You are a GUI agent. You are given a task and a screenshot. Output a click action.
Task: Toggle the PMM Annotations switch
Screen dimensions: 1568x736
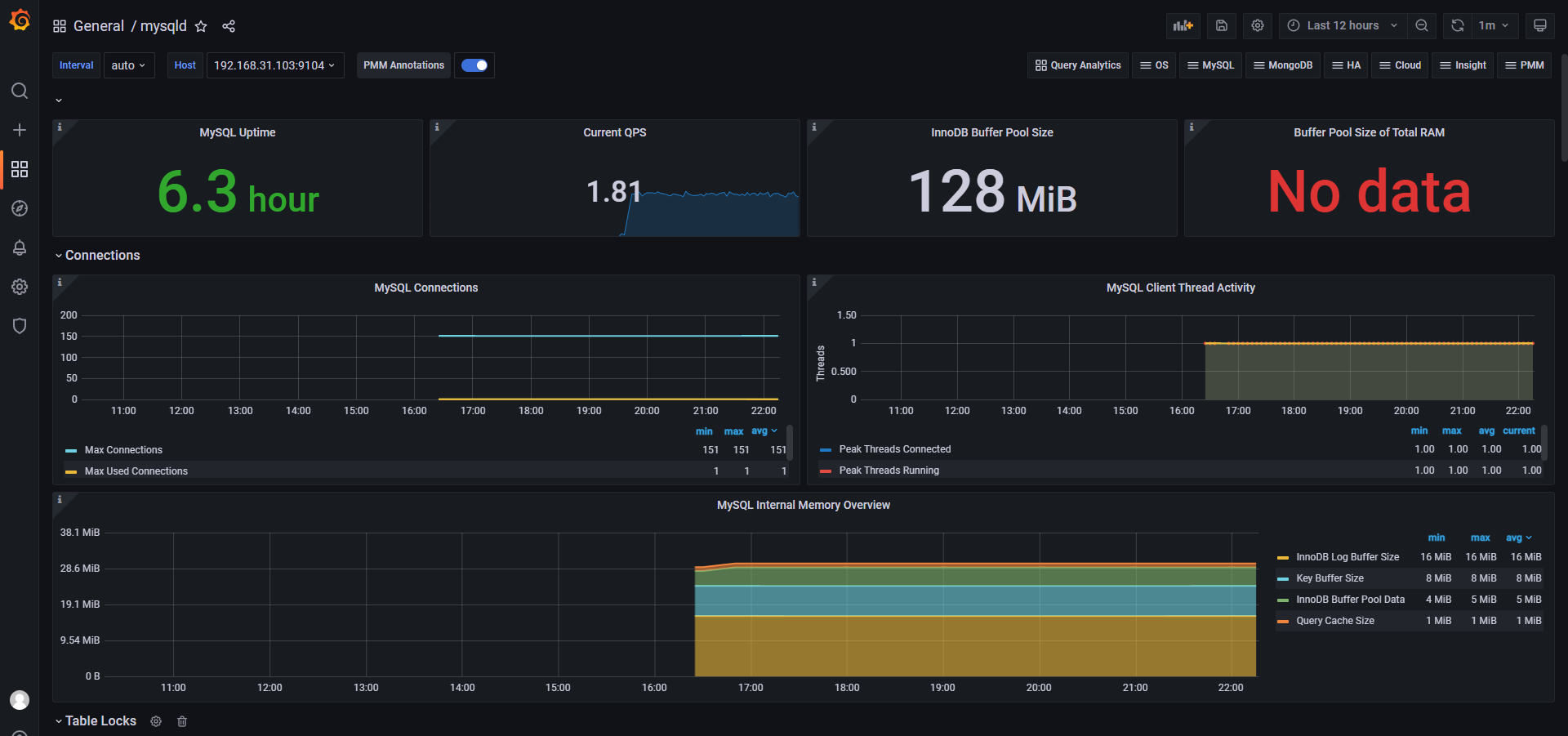click(x=474, y=65)
